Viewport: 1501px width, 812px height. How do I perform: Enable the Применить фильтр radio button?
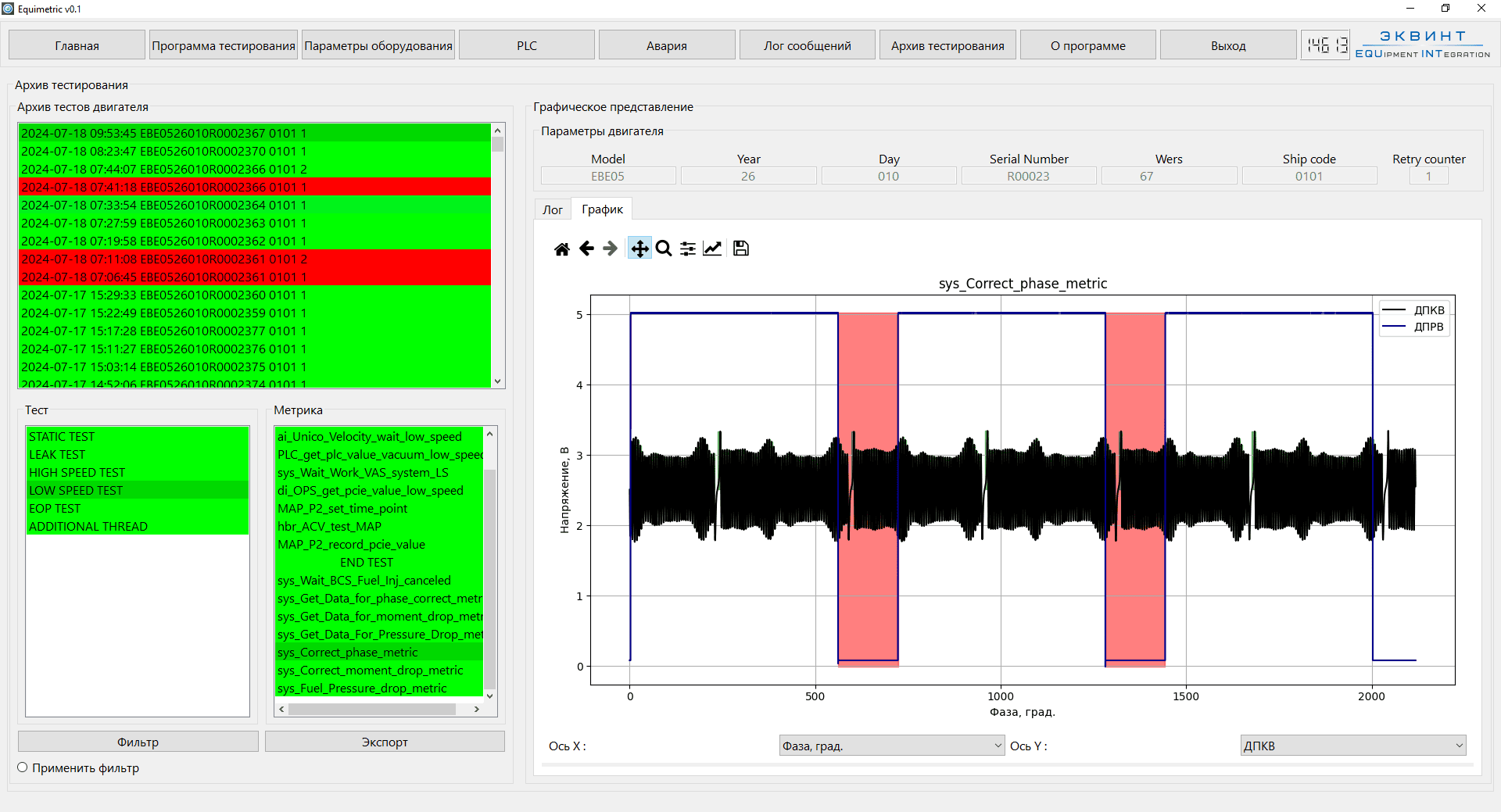click(23, 767)
